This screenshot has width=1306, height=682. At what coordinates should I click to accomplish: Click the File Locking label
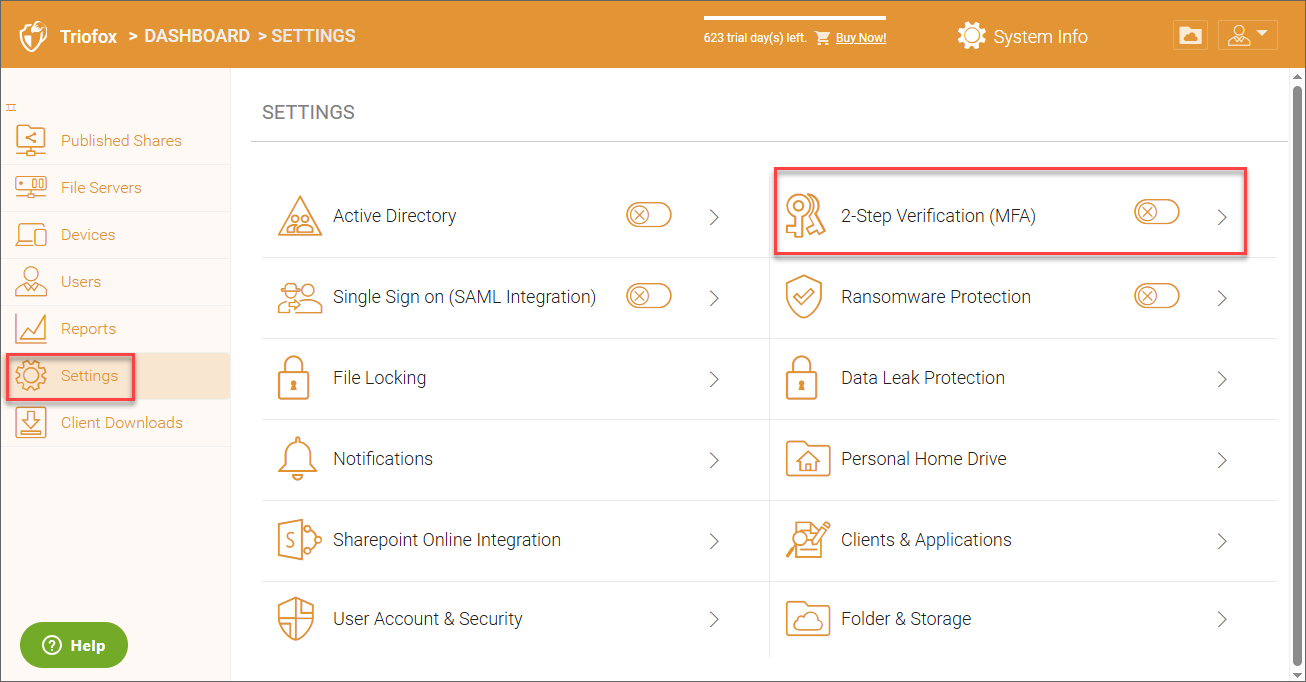(x=380, y=378)
